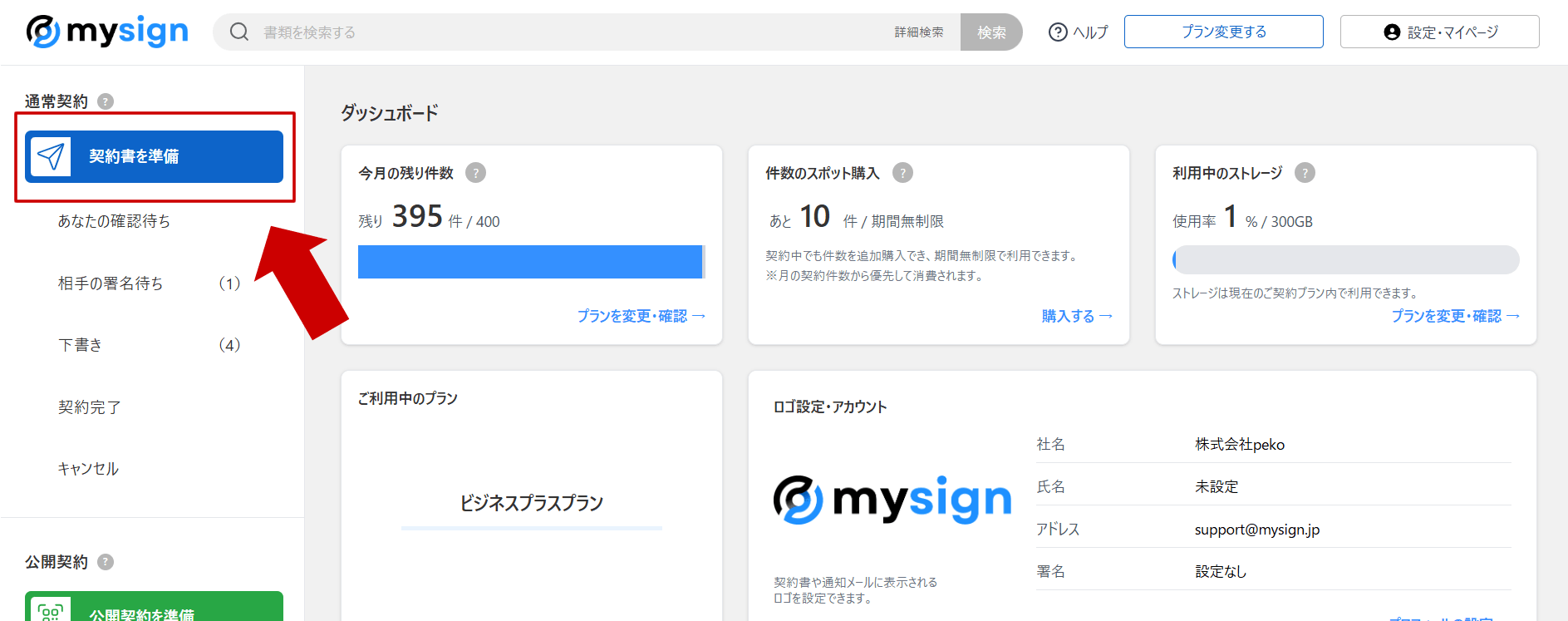Click the mysign logo image in ロゴ設定
Viewport: 1568px width, 621px height.
coord(892,500)
